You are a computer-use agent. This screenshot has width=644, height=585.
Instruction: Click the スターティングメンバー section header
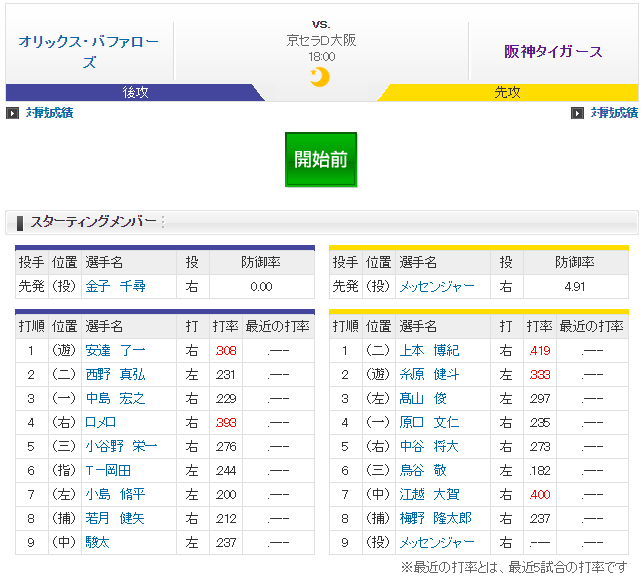[x=322, y=222]
